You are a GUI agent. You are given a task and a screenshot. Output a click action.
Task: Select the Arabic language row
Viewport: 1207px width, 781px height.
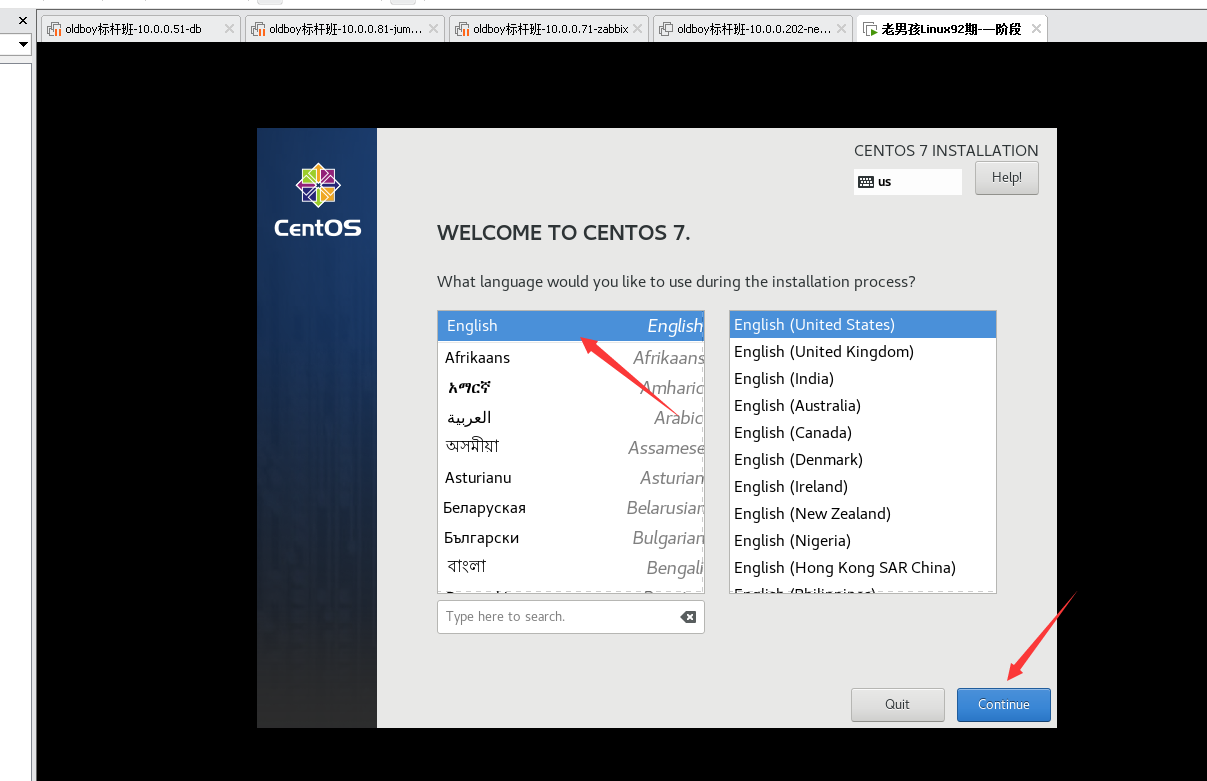click(570, 417)
